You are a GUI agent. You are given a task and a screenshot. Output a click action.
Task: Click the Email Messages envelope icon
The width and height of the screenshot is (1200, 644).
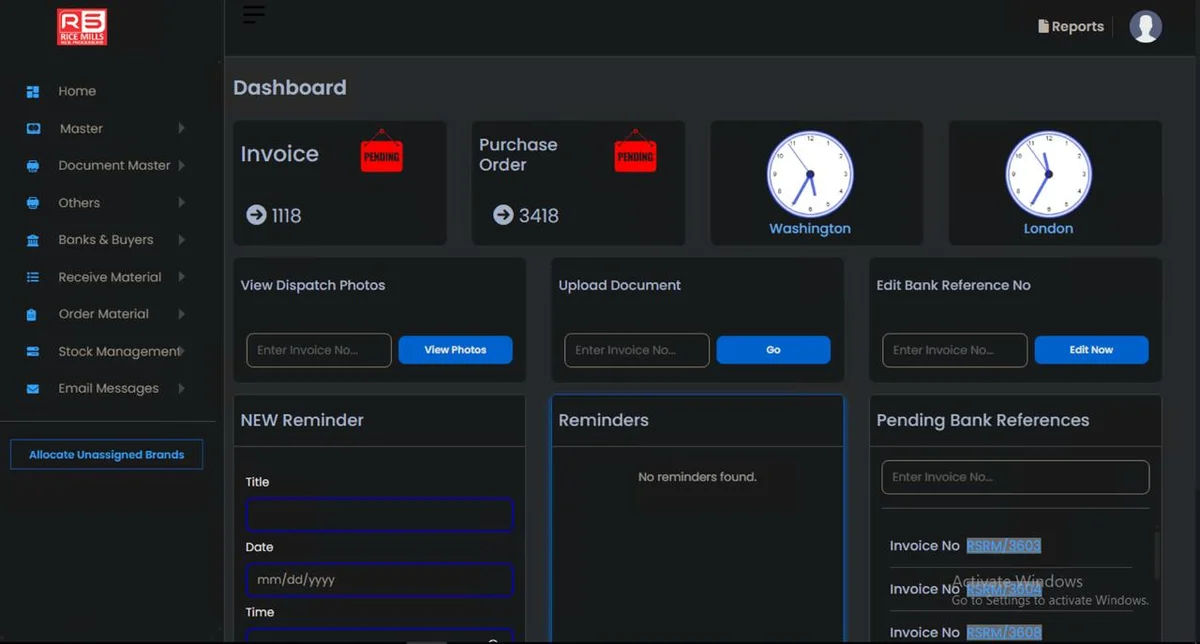click(33, 389)
